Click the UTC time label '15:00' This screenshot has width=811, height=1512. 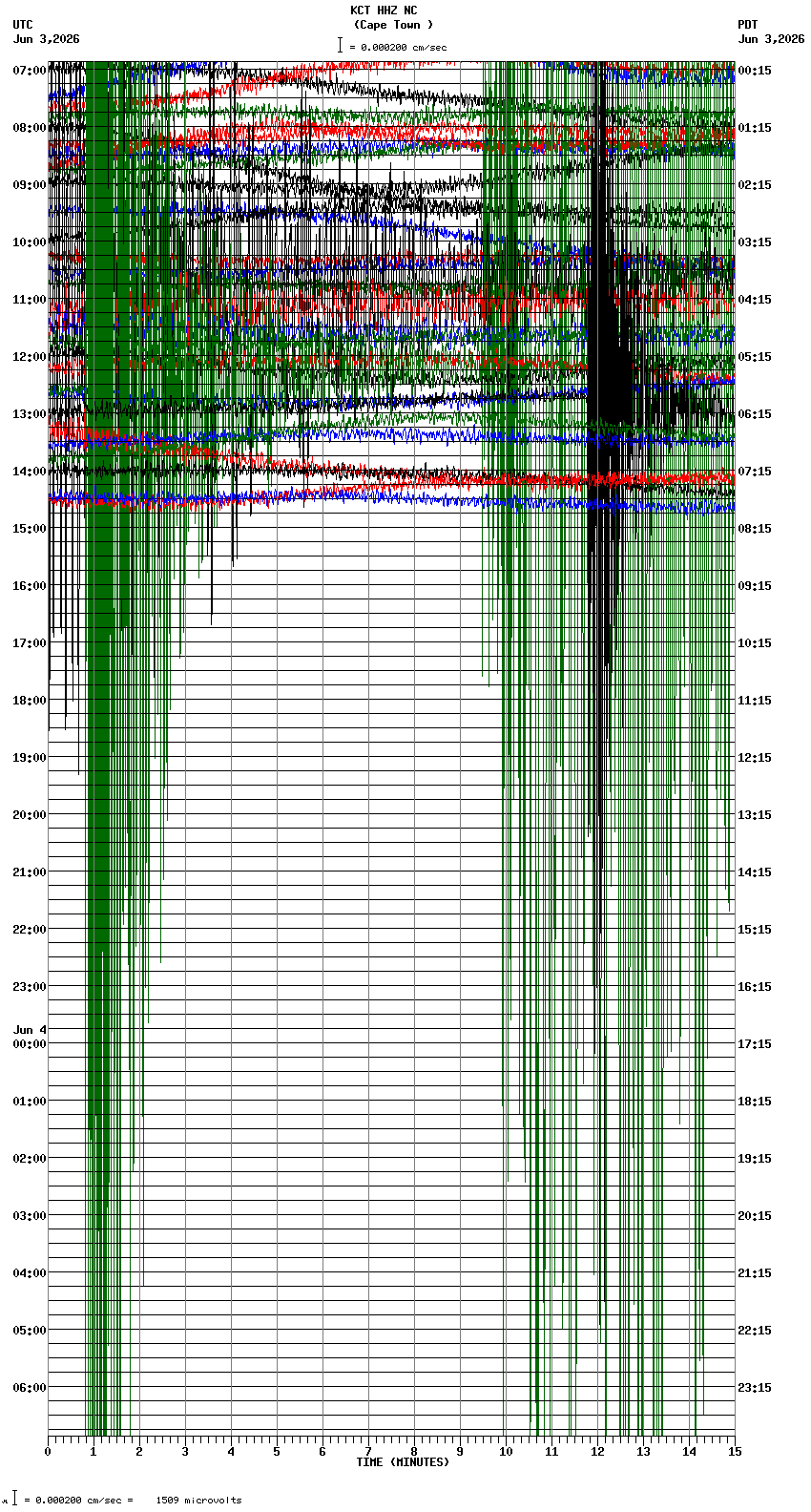point(30,529)
